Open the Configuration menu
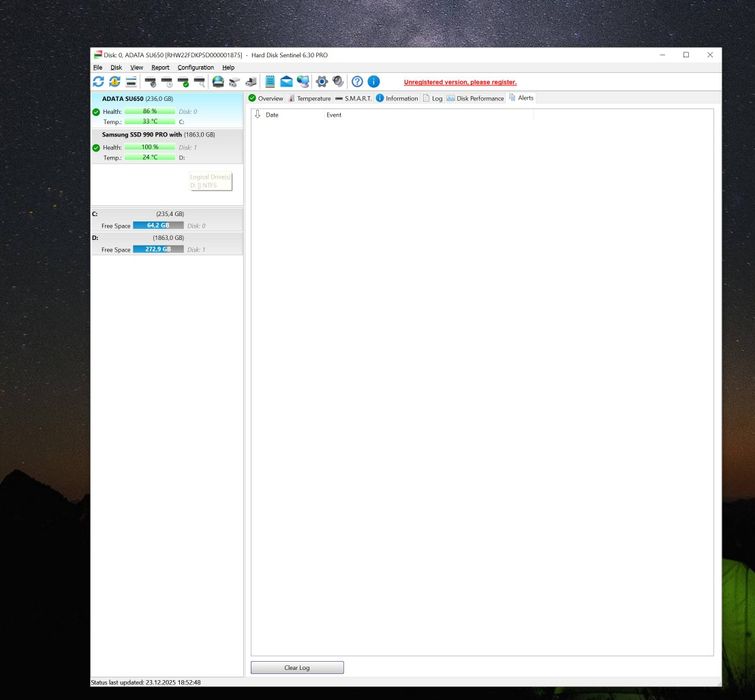Image resolution: width=755 pixels, height=700 pixels. click(195, 67)
